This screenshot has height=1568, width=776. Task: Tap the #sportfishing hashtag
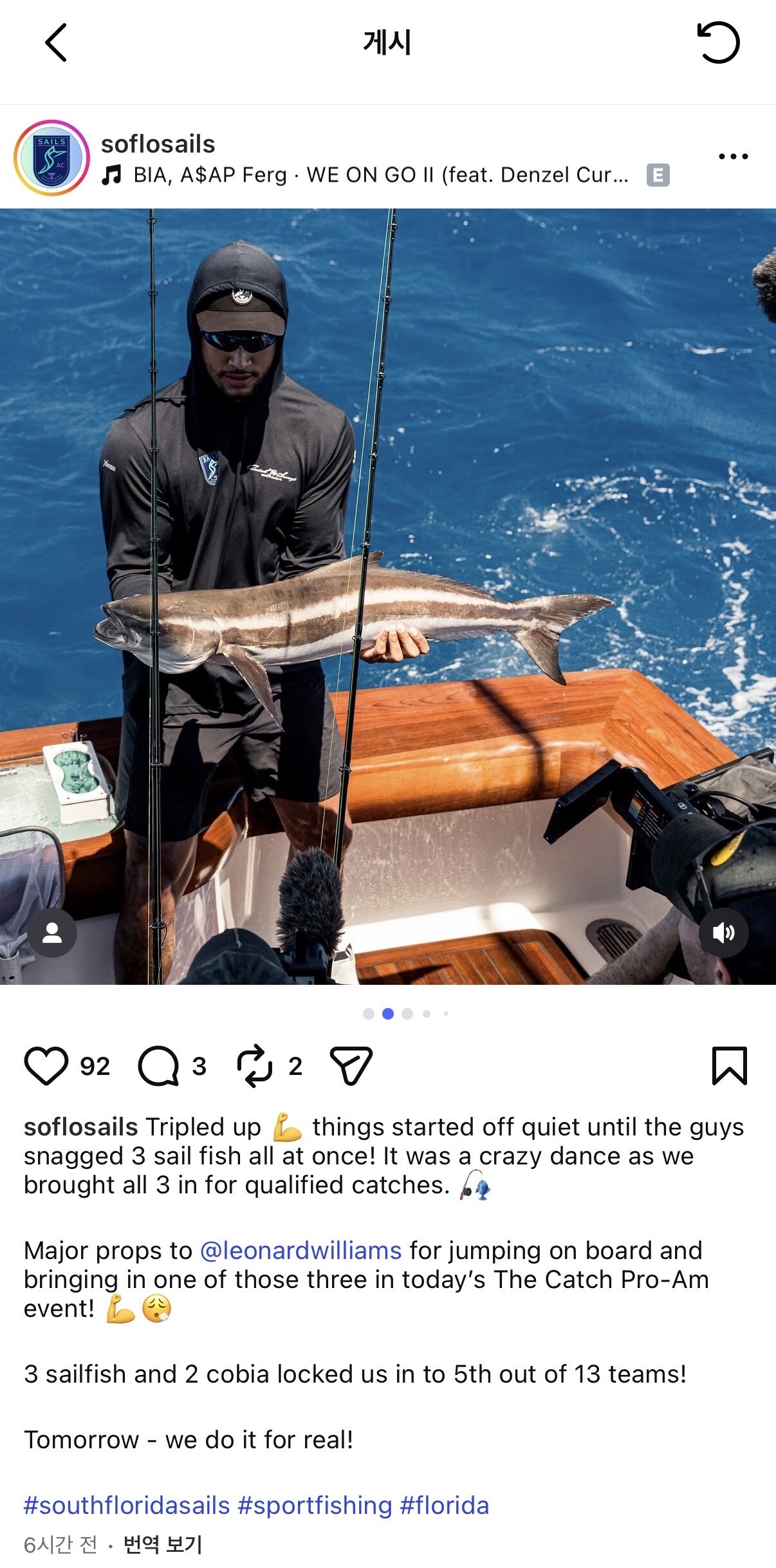click(315, 1506)
